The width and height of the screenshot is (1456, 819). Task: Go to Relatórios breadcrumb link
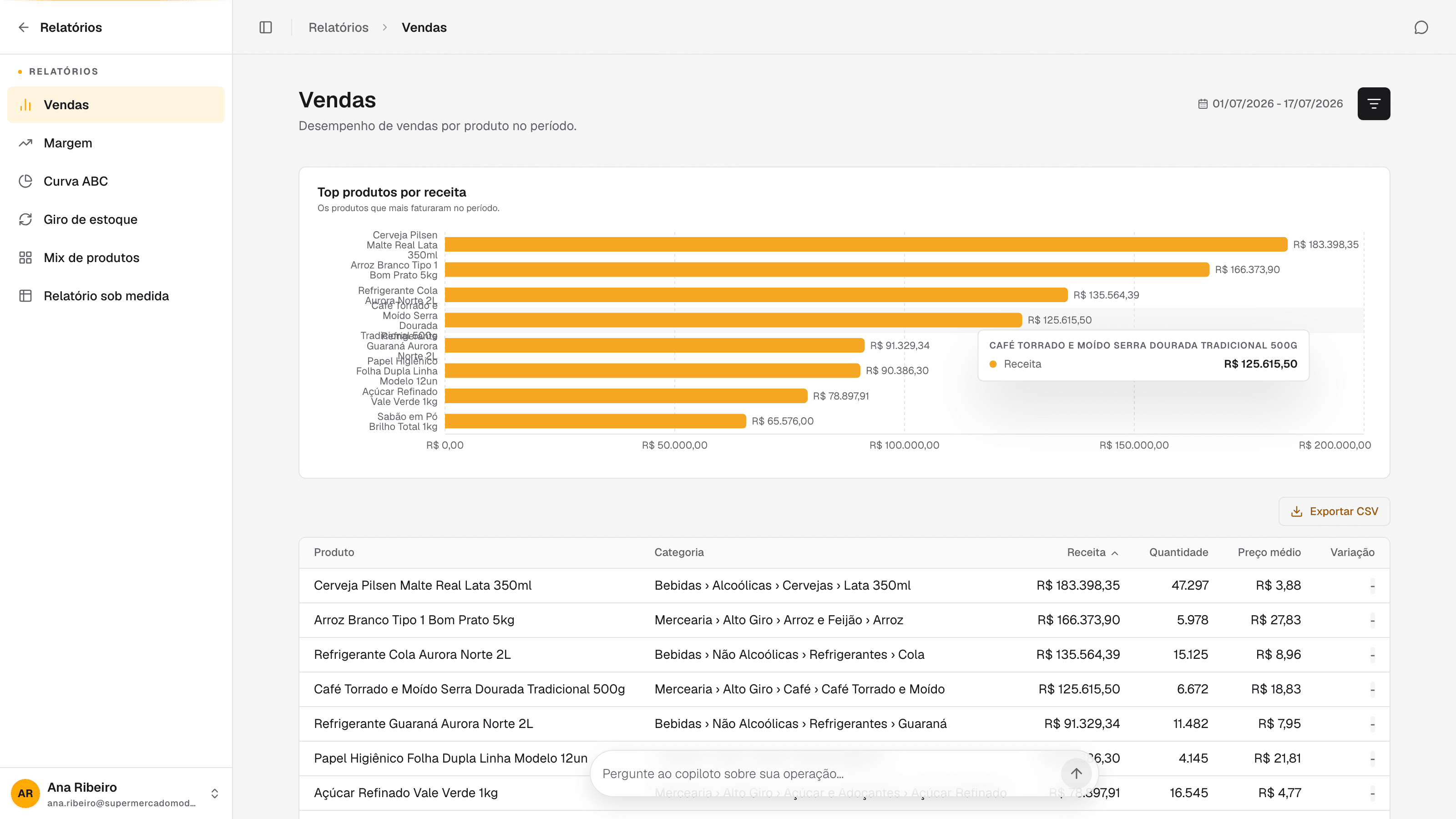point(338,27)
